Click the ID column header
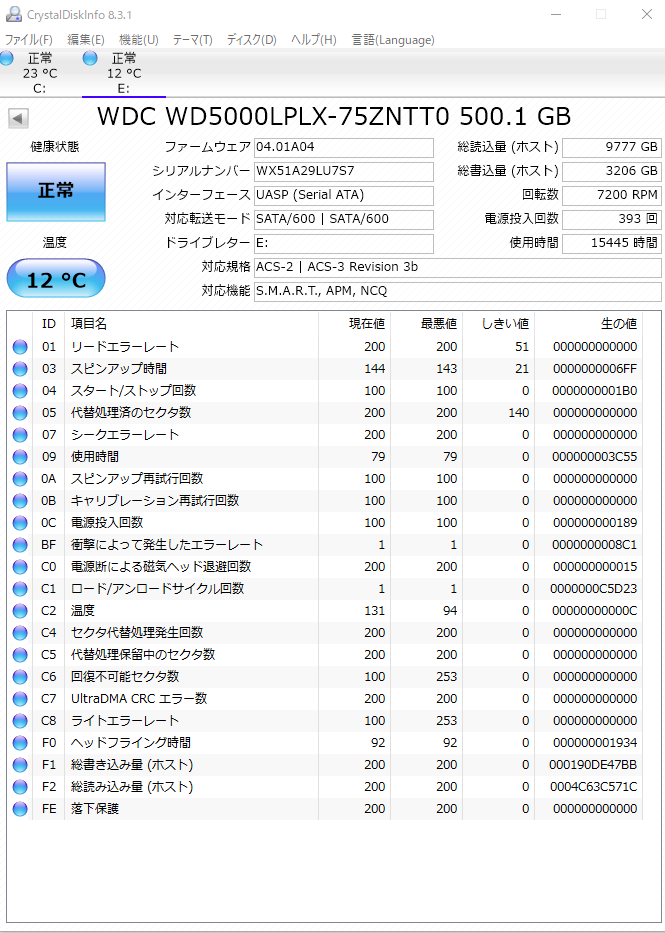The height and width of the screenshot is (933, 665). pos(48,324)
